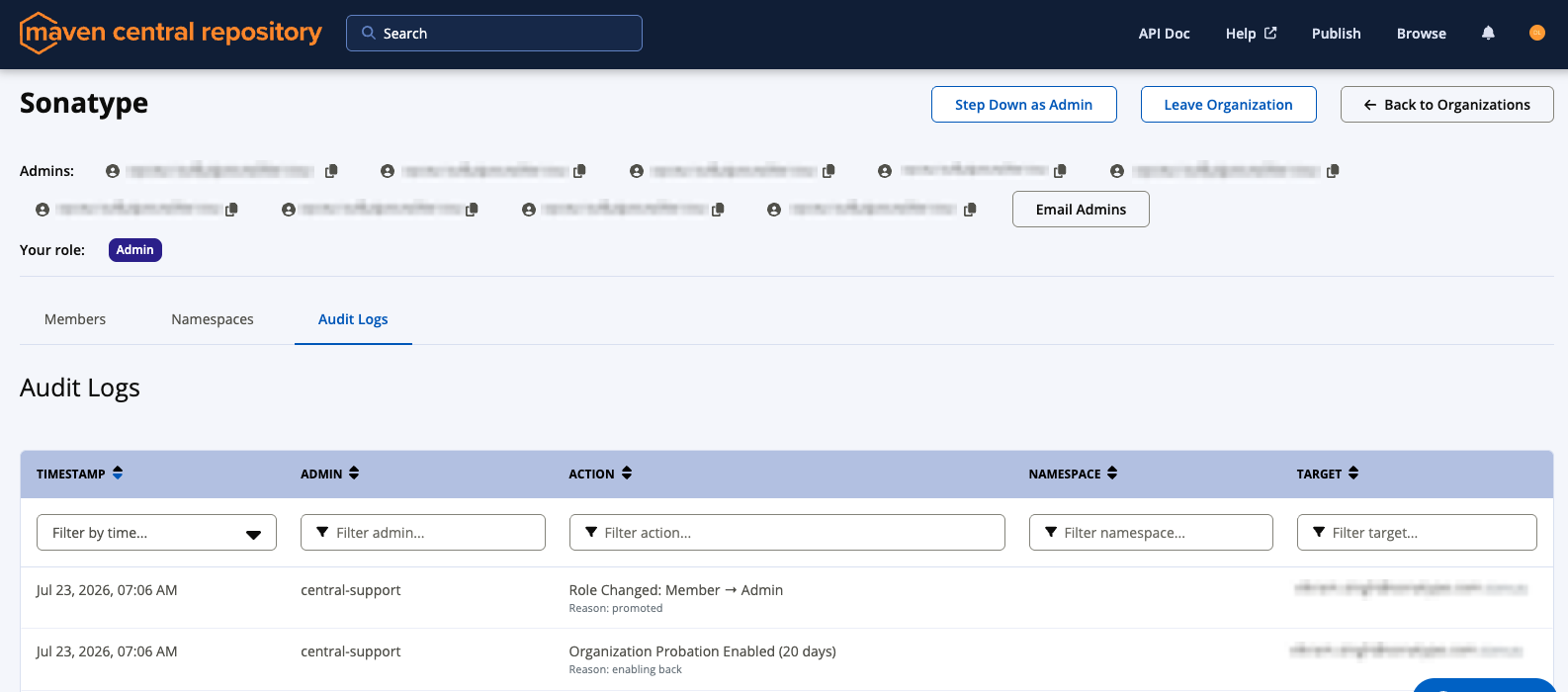
Task: Click the Audit Logs section heading
Action: [x=80, y=388]
